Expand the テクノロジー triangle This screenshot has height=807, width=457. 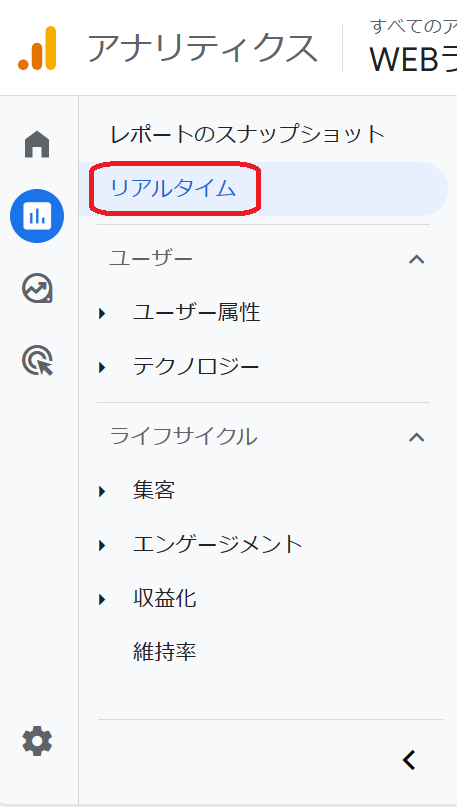102,367
